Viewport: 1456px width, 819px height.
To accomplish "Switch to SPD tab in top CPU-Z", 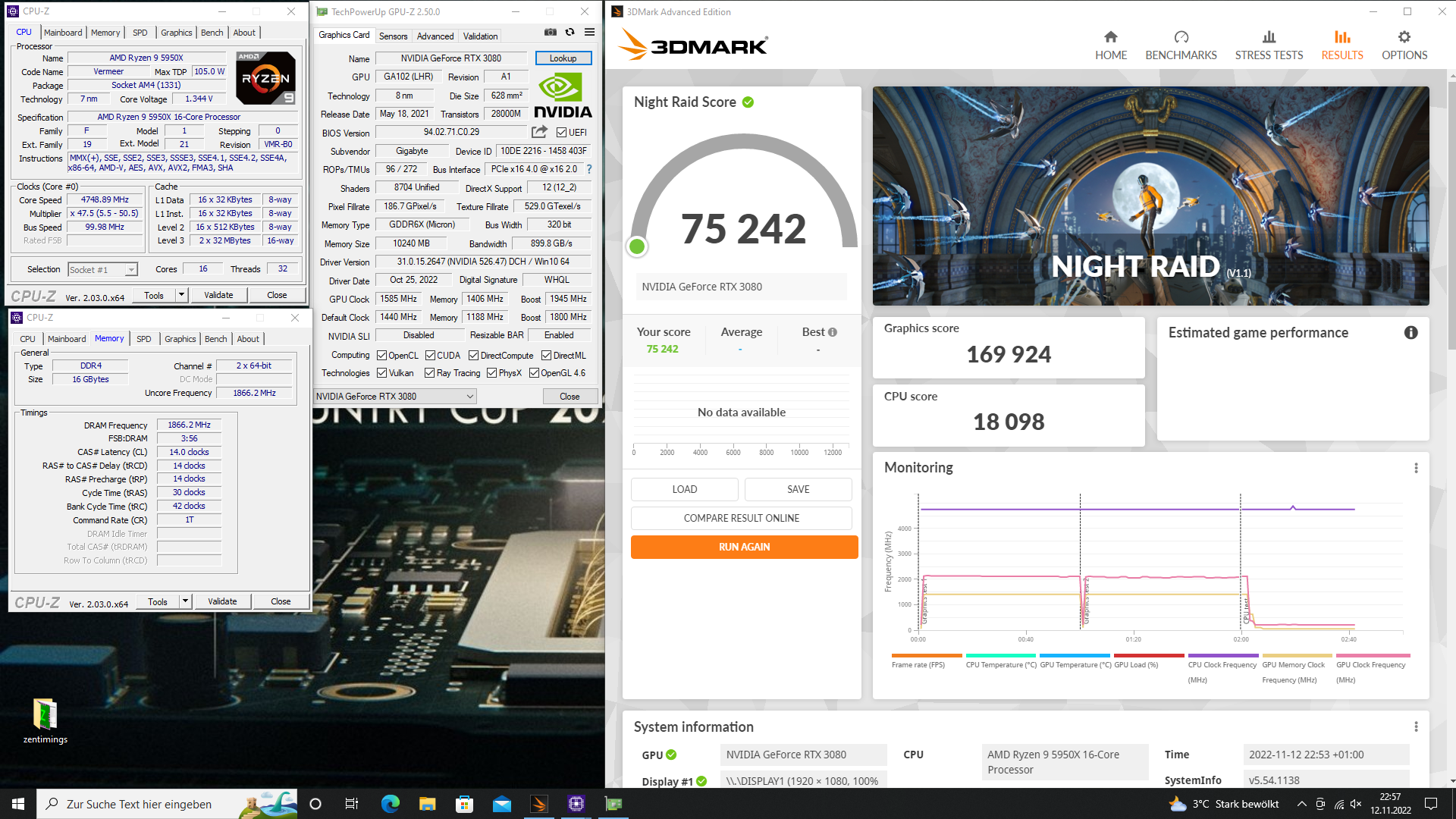I will [140, 33].
